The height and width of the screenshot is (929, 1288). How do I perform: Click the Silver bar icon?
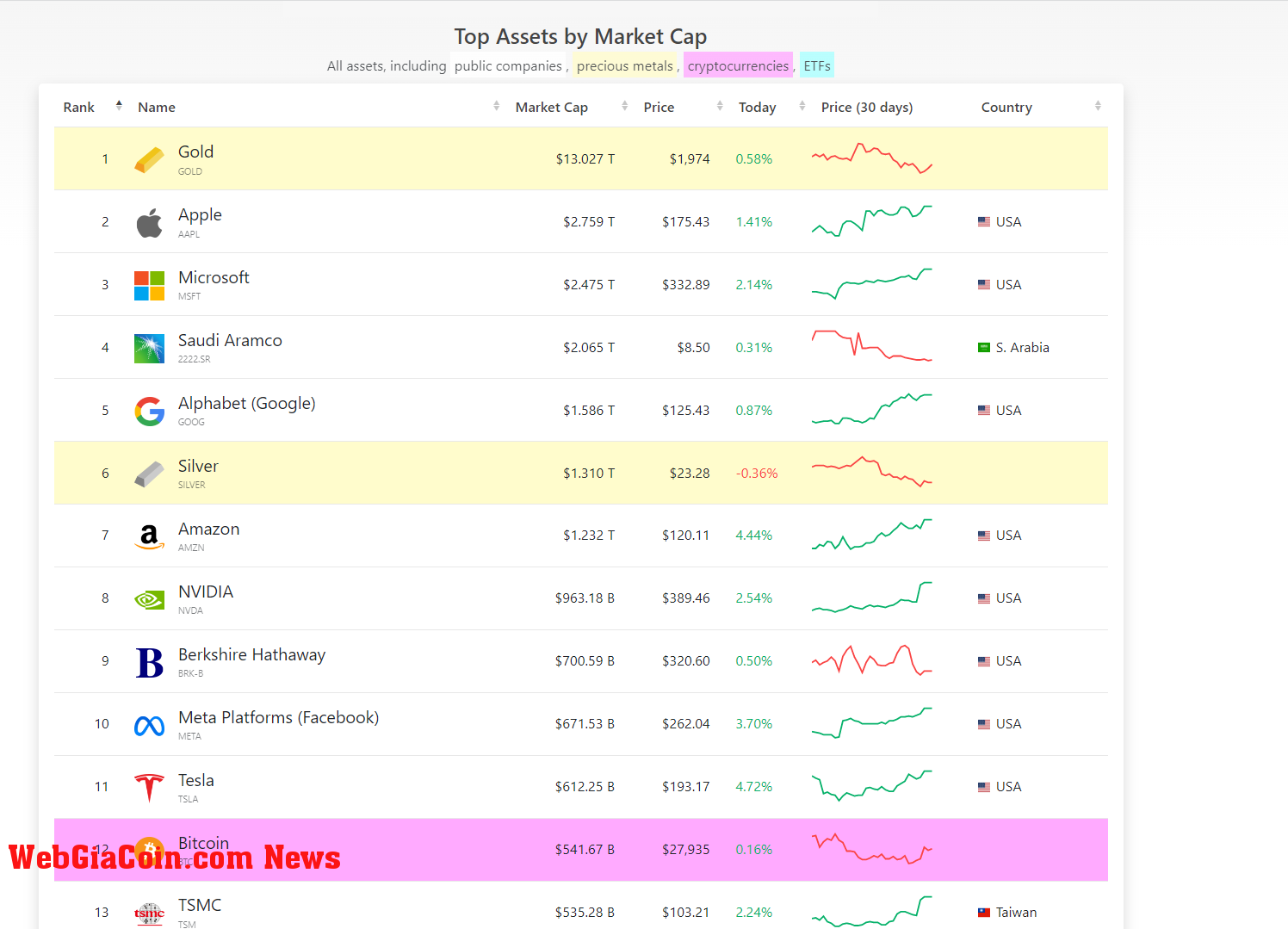[x=150, y=474]
